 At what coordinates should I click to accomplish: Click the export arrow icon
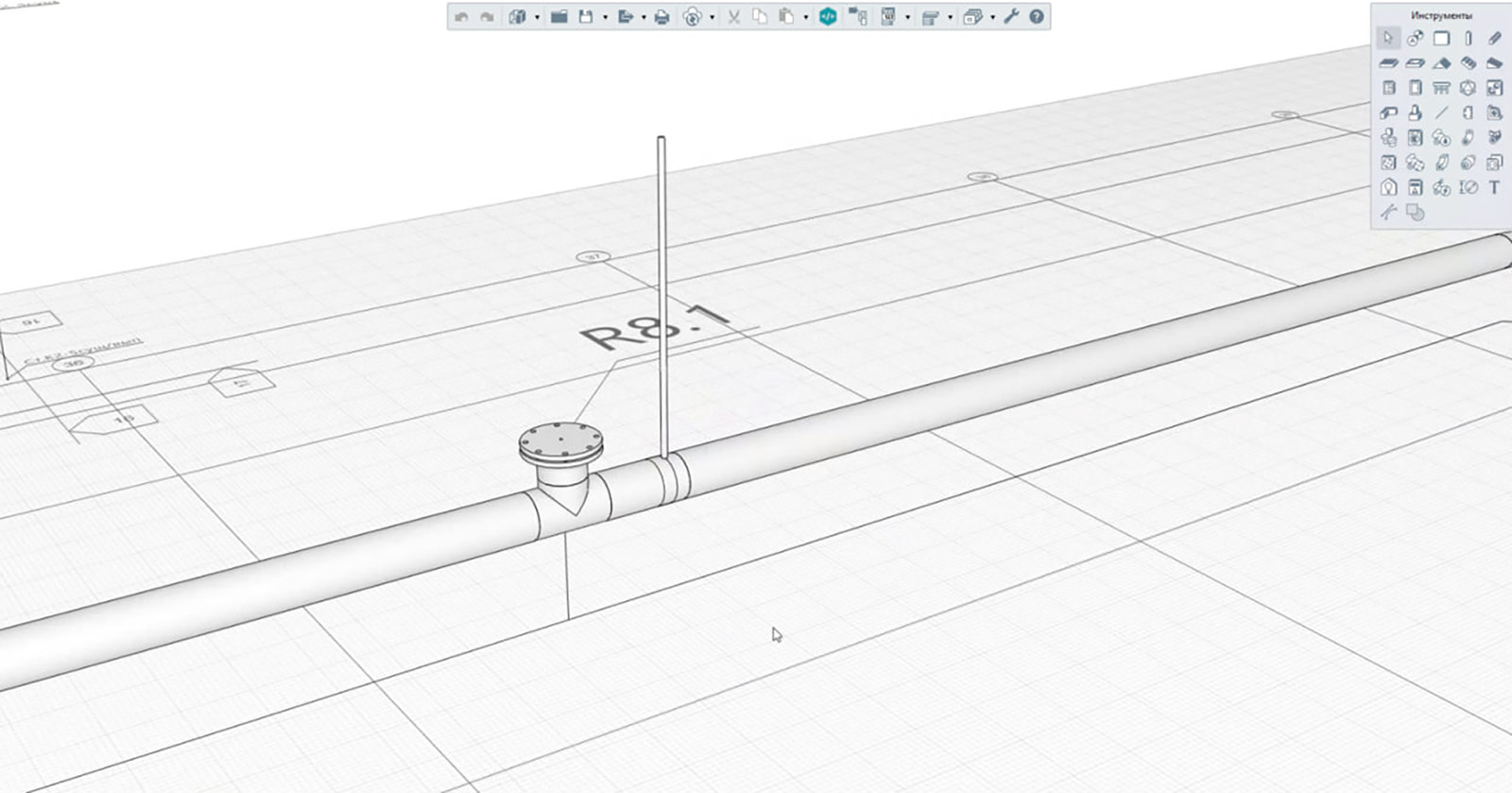tap(625, 17)
